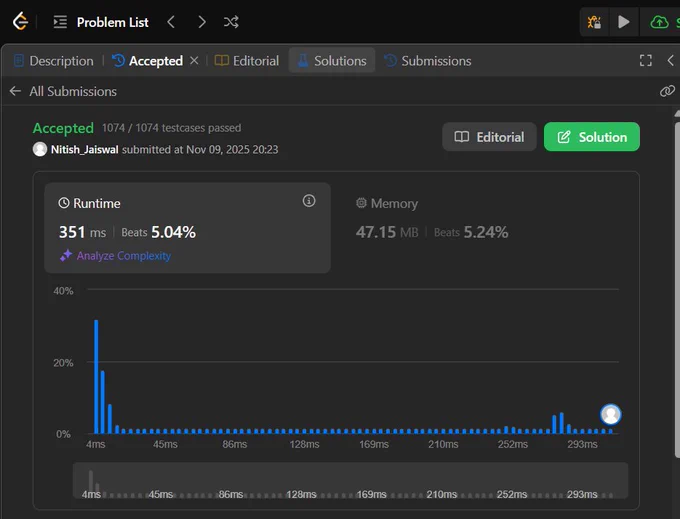
Task: Copy submission link icon
Action: pos(667,91)
